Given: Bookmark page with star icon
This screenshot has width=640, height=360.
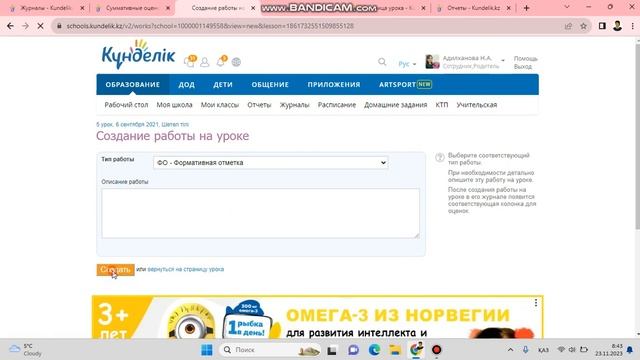Looking at the screenshot, I should (x=584, y=26).
